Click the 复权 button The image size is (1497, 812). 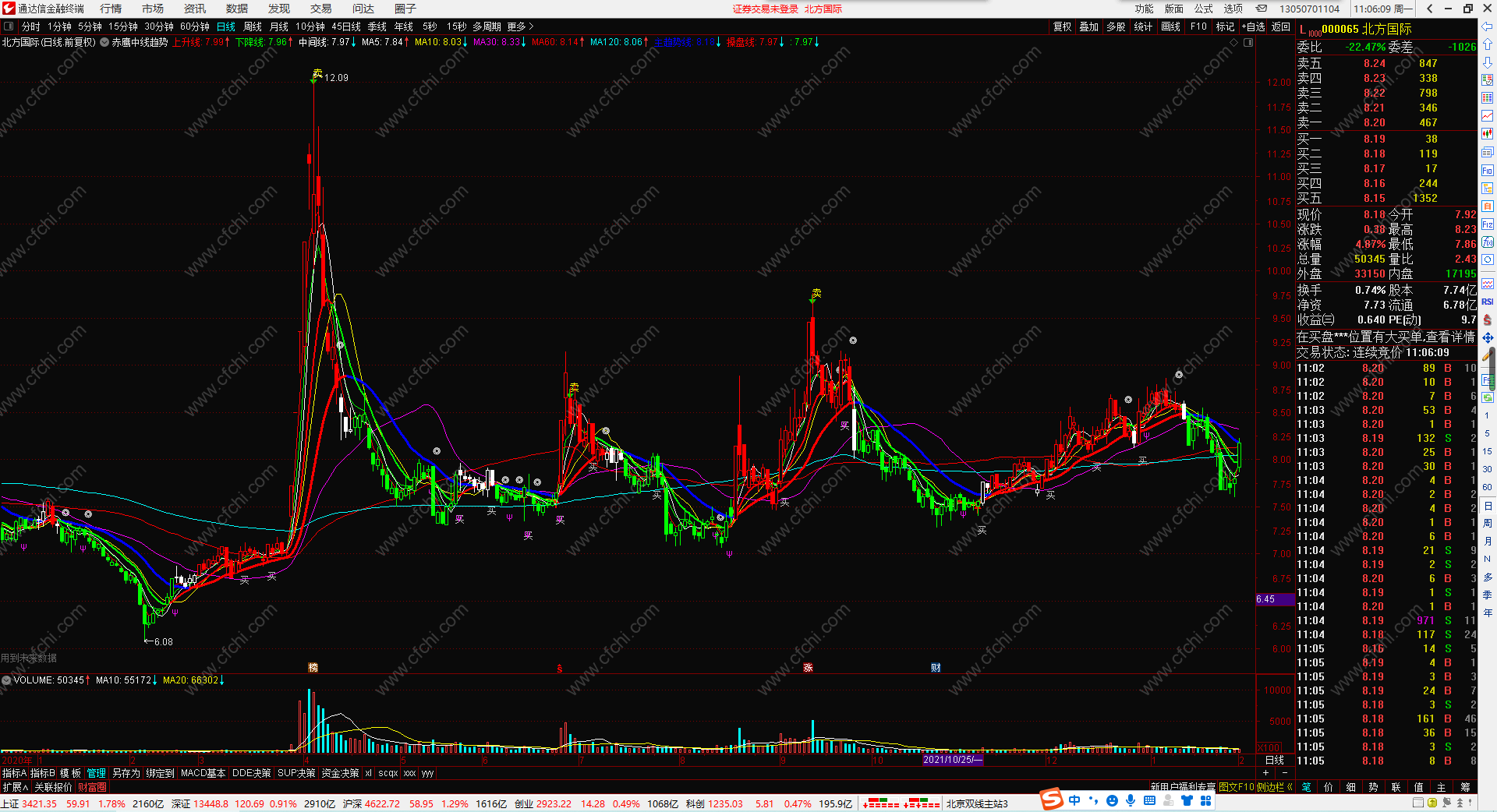(1062, 26)
